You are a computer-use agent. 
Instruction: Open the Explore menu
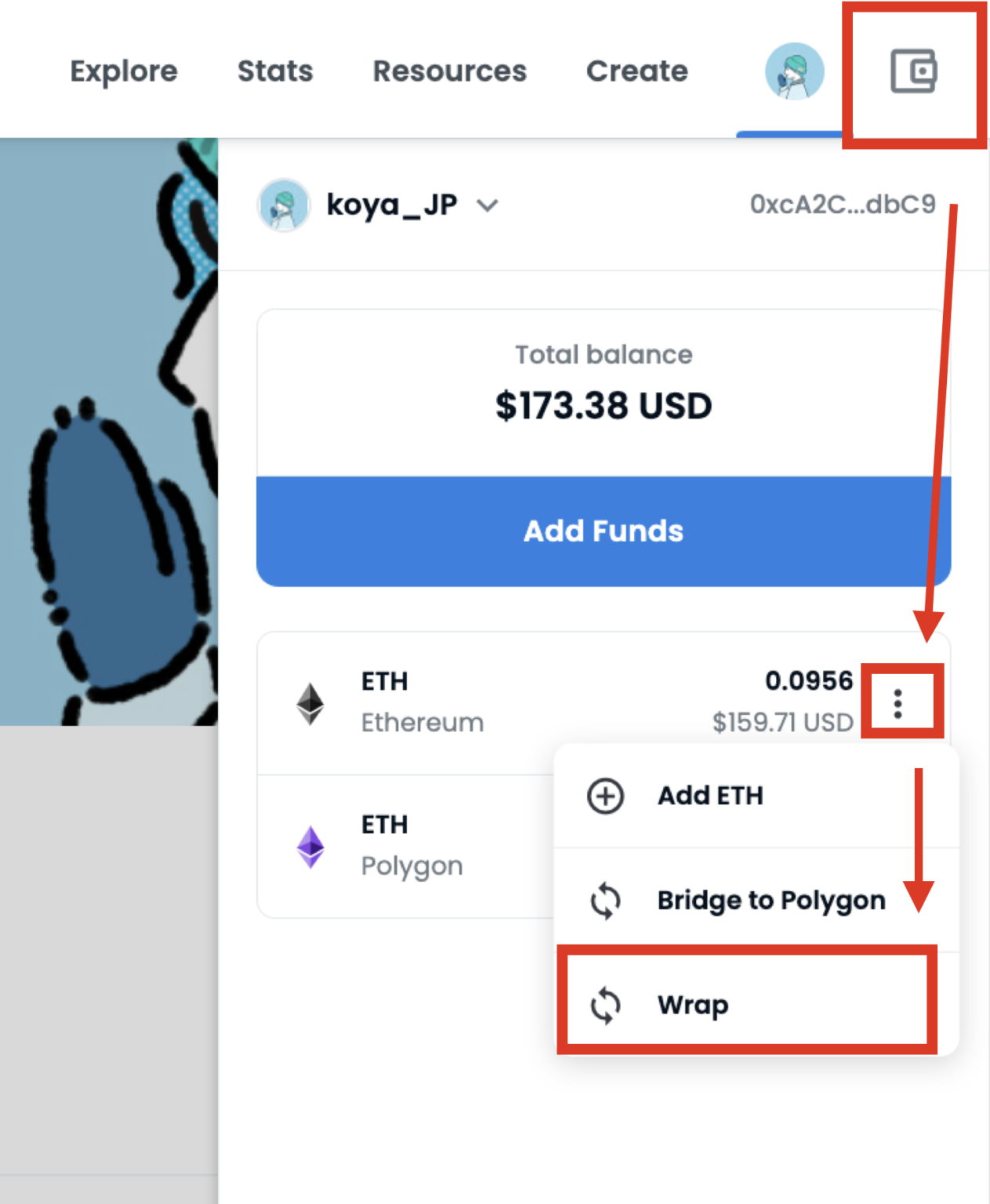124,71
